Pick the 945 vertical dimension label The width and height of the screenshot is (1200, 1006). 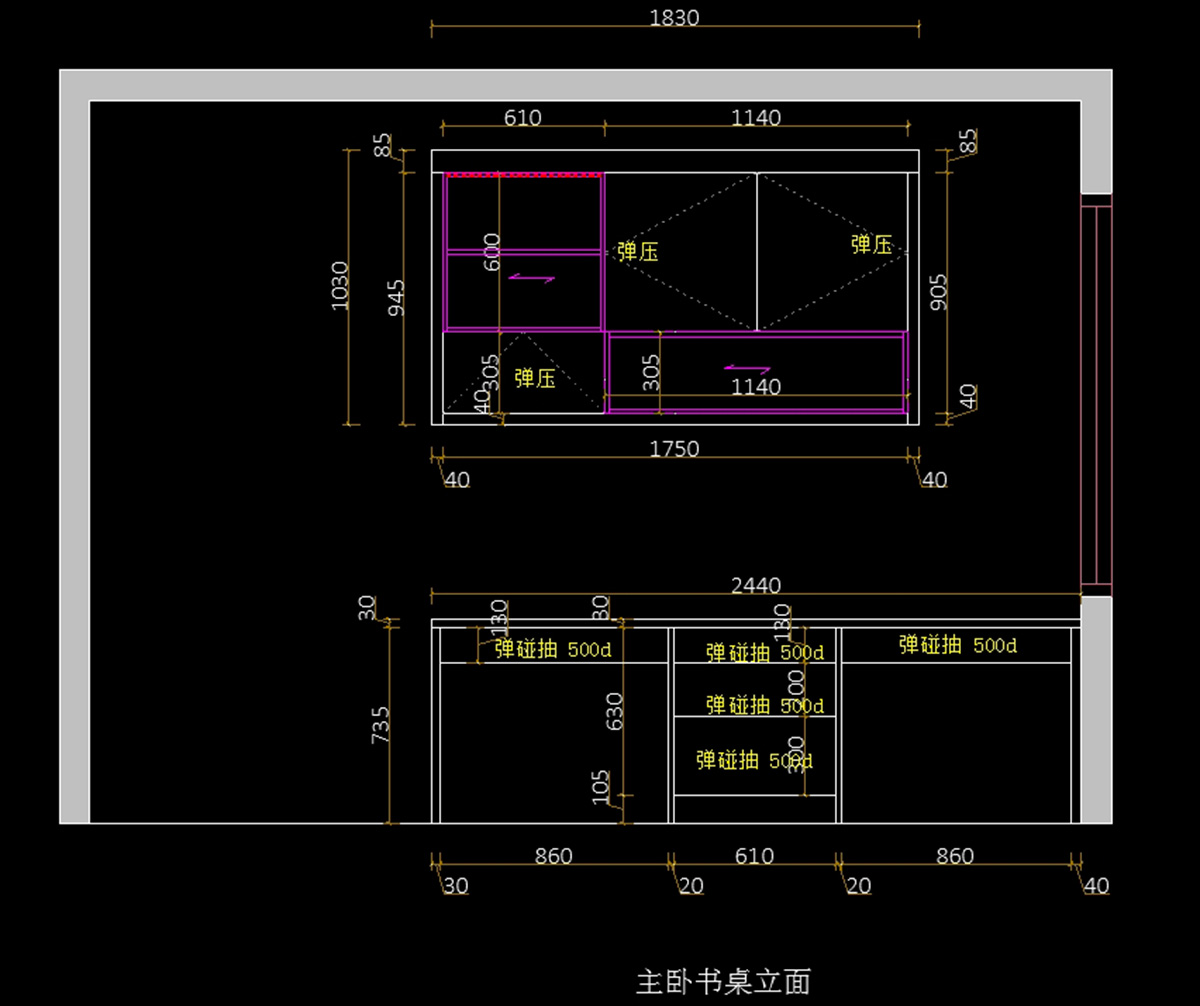tap(396, 299)
